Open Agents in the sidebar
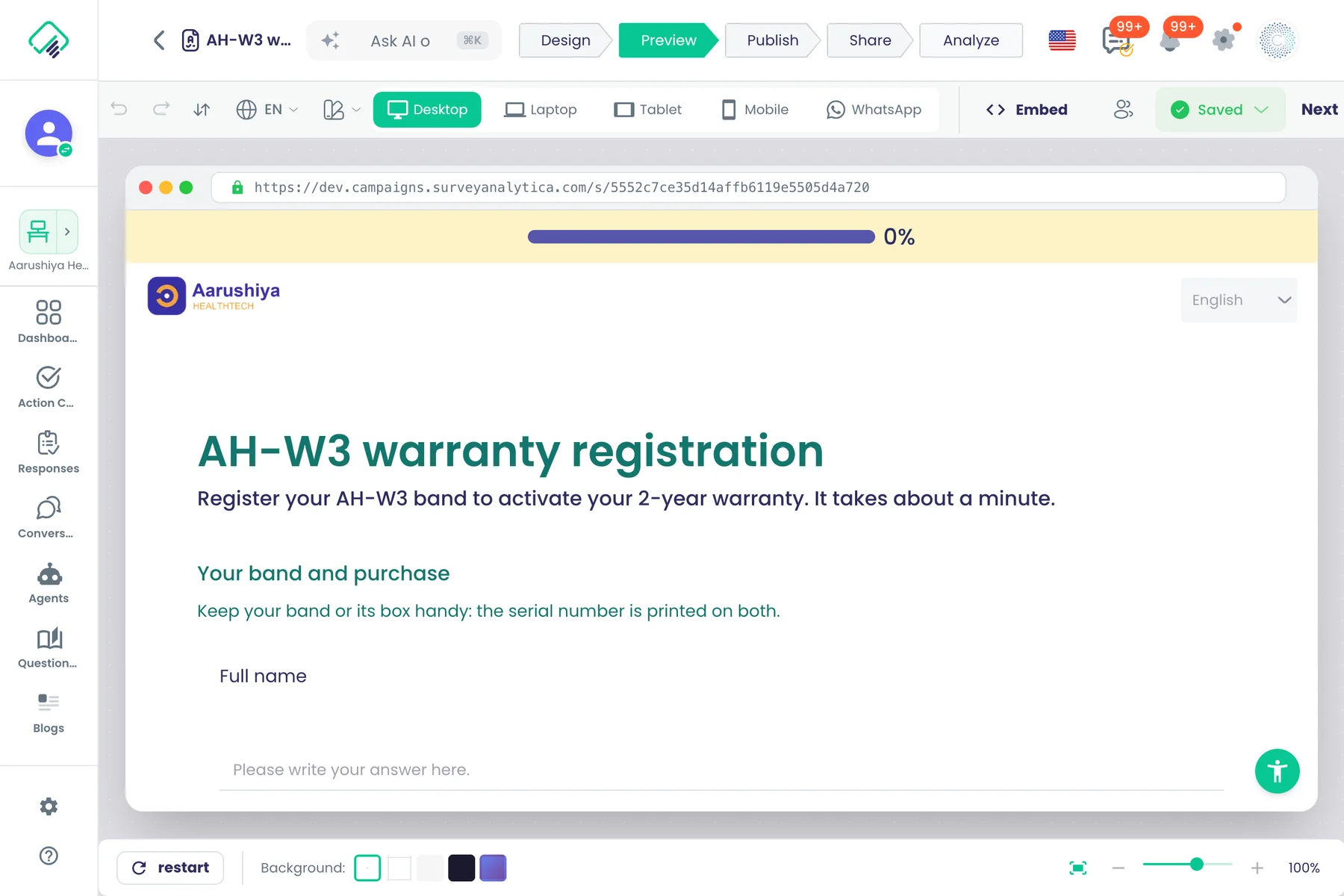The width and height of the screenshot is (1344, 896). [49, 583]
